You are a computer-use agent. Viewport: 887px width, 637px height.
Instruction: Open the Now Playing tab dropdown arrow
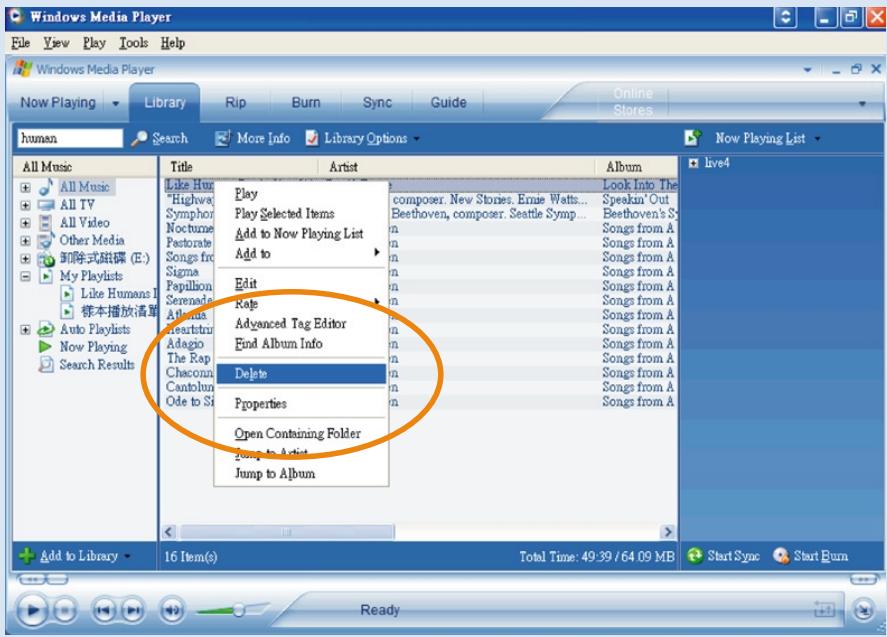coord(116,104)
